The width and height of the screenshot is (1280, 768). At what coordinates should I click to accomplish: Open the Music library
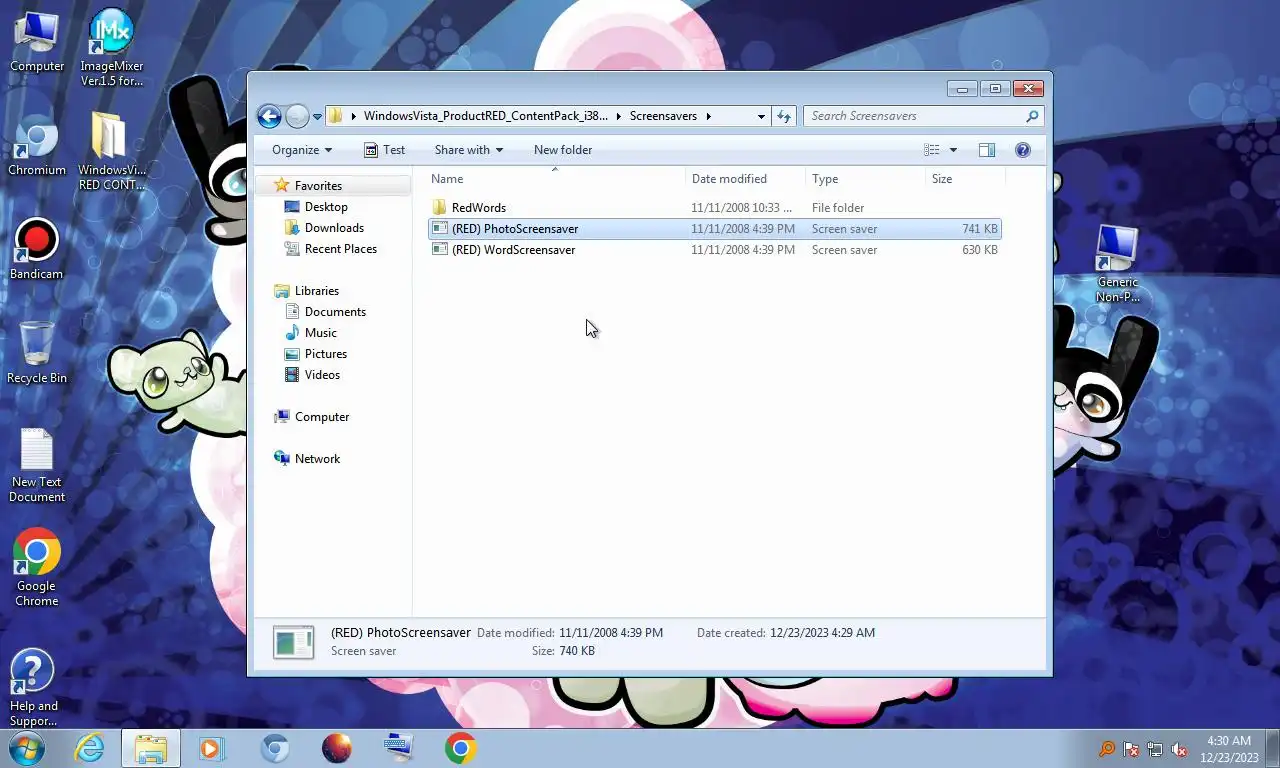click(x=320, y=333)
